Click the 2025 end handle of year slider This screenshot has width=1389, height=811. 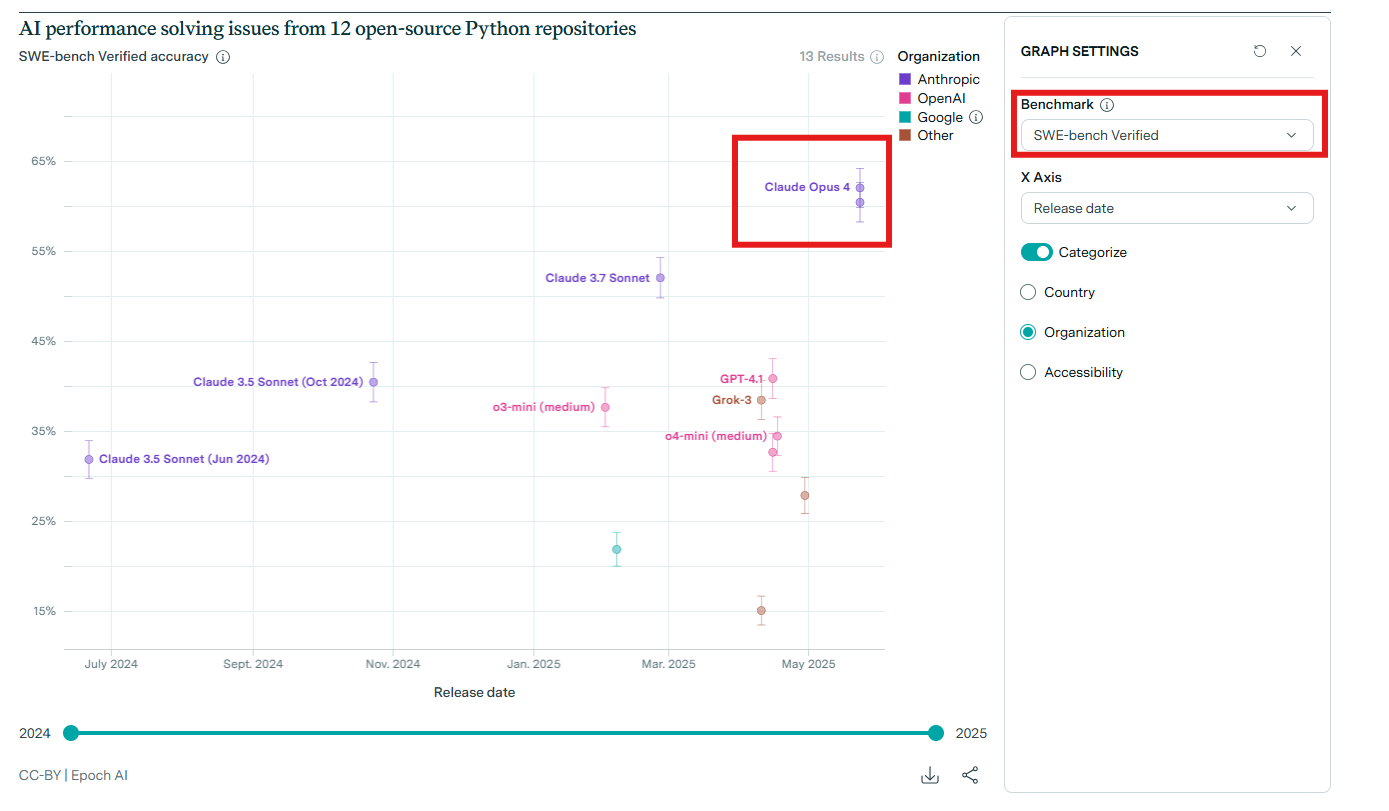936,733
